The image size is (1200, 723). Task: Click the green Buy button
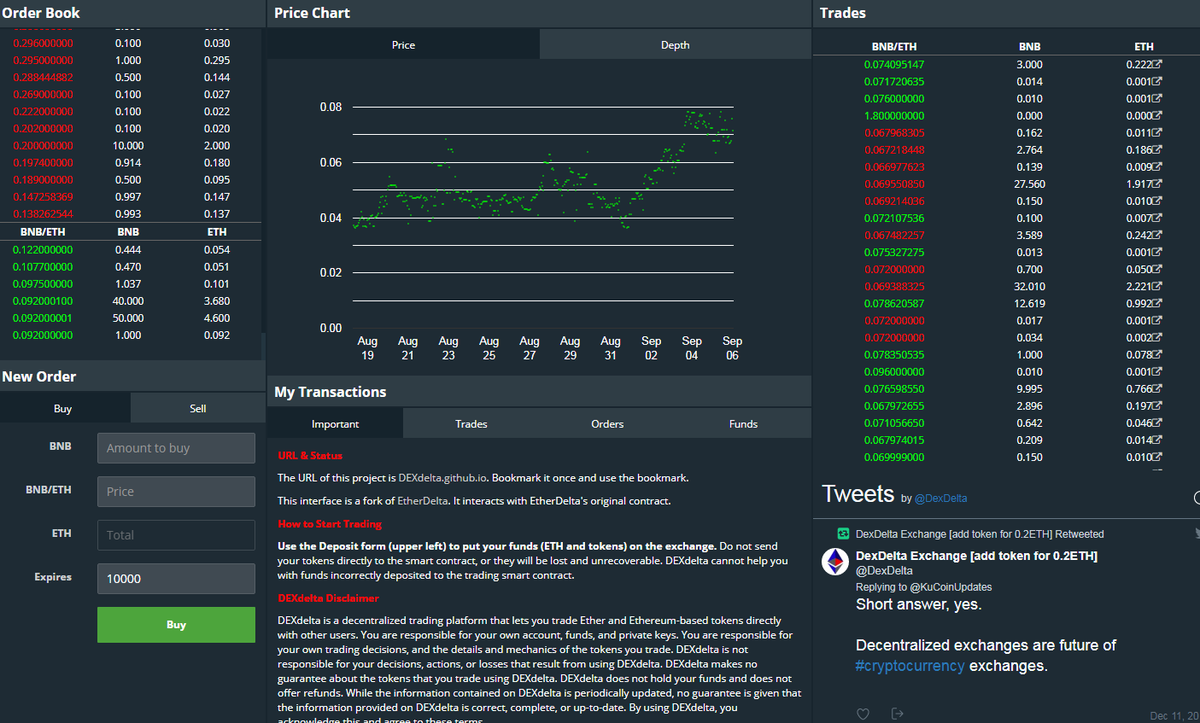176,624
